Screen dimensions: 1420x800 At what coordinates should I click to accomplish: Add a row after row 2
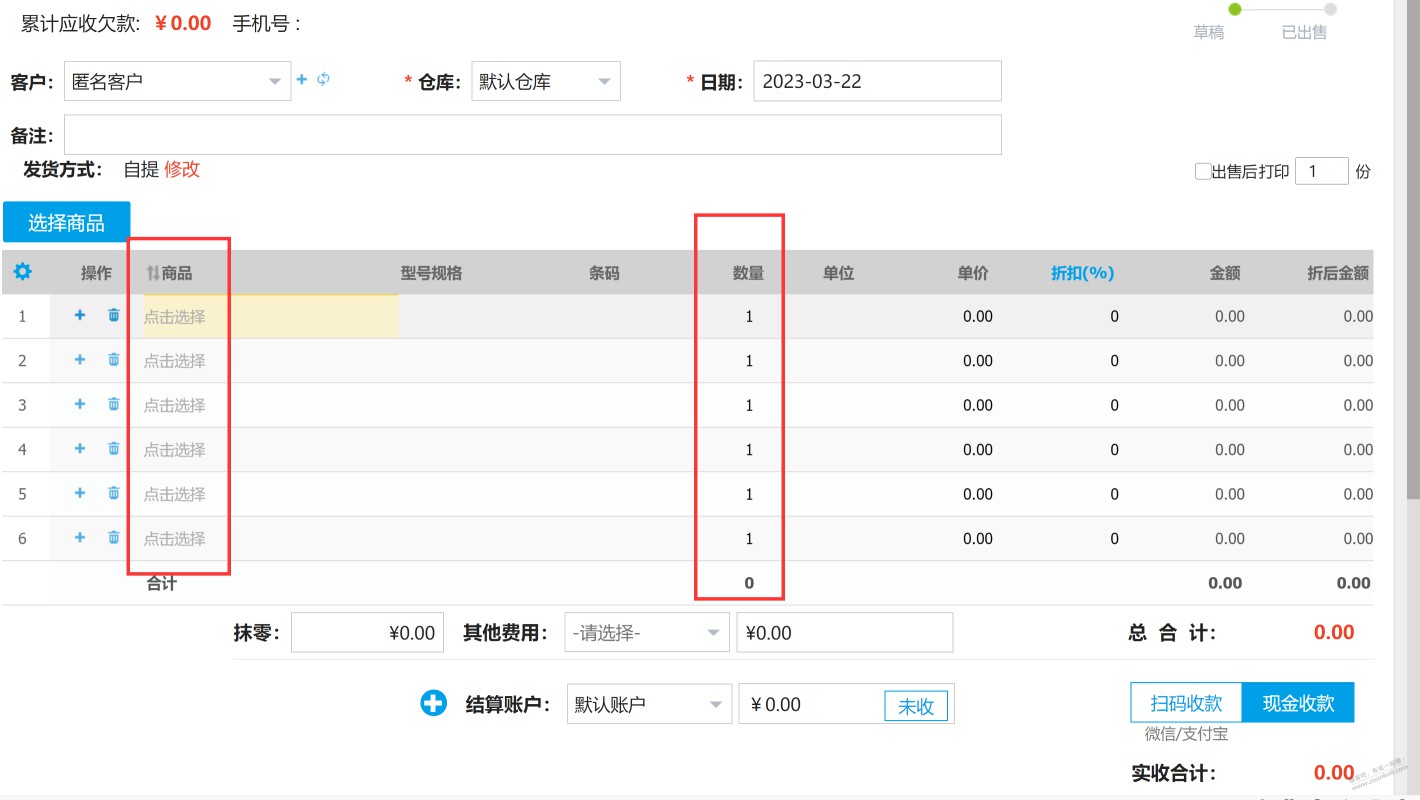coord(80,360)
